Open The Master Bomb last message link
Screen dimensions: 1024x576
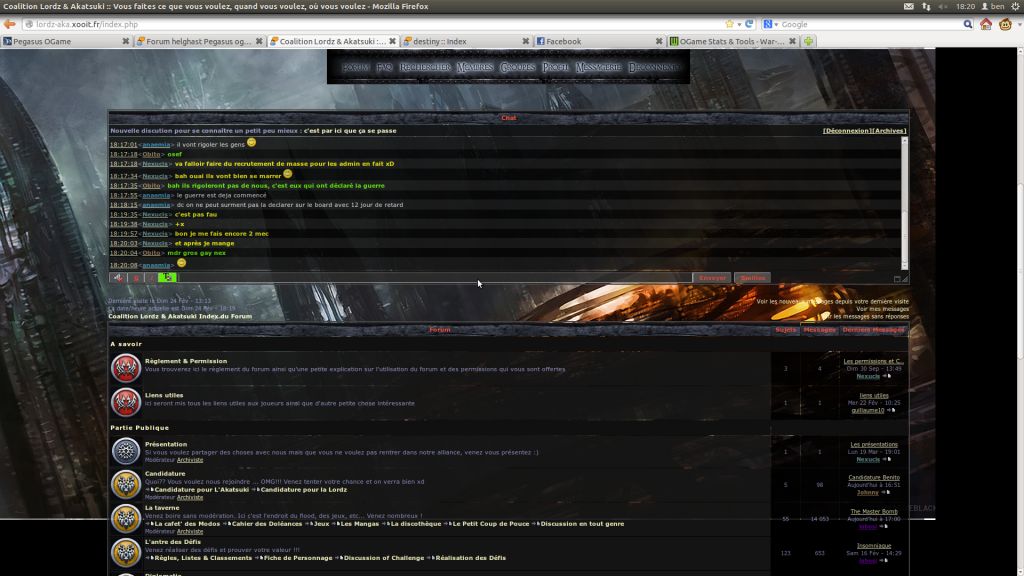pyautogui.click(x=874, y=511)
